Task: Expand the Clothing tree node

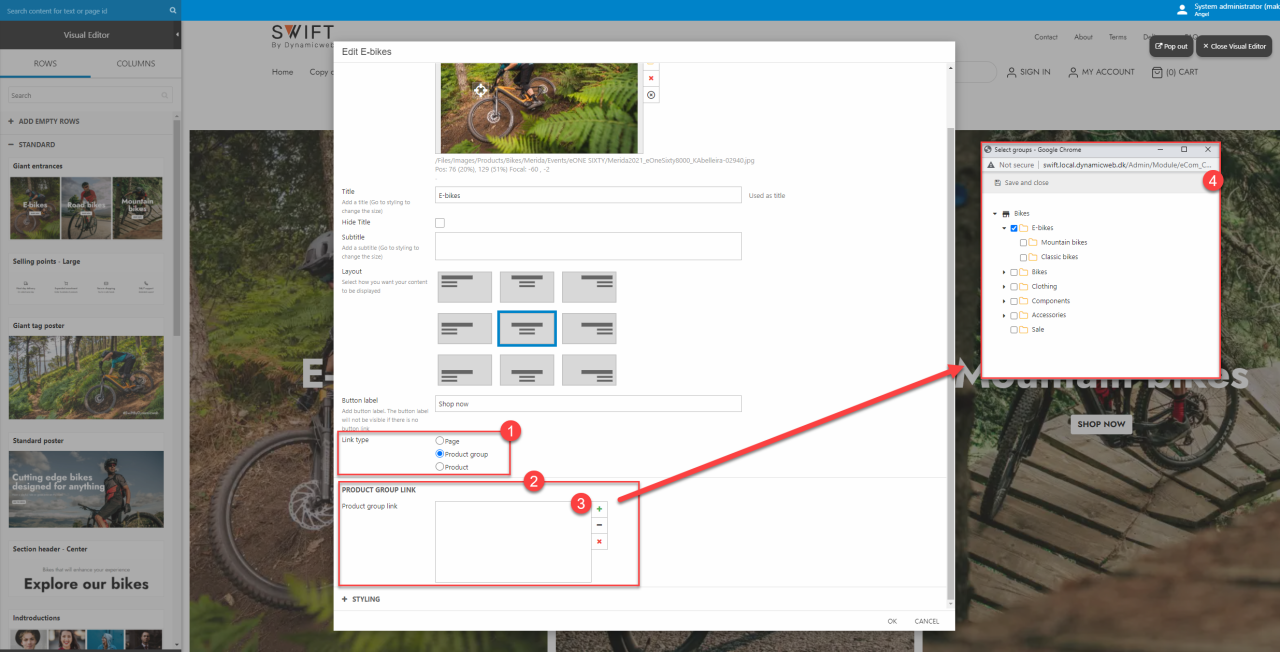Action: point(1004,287)
